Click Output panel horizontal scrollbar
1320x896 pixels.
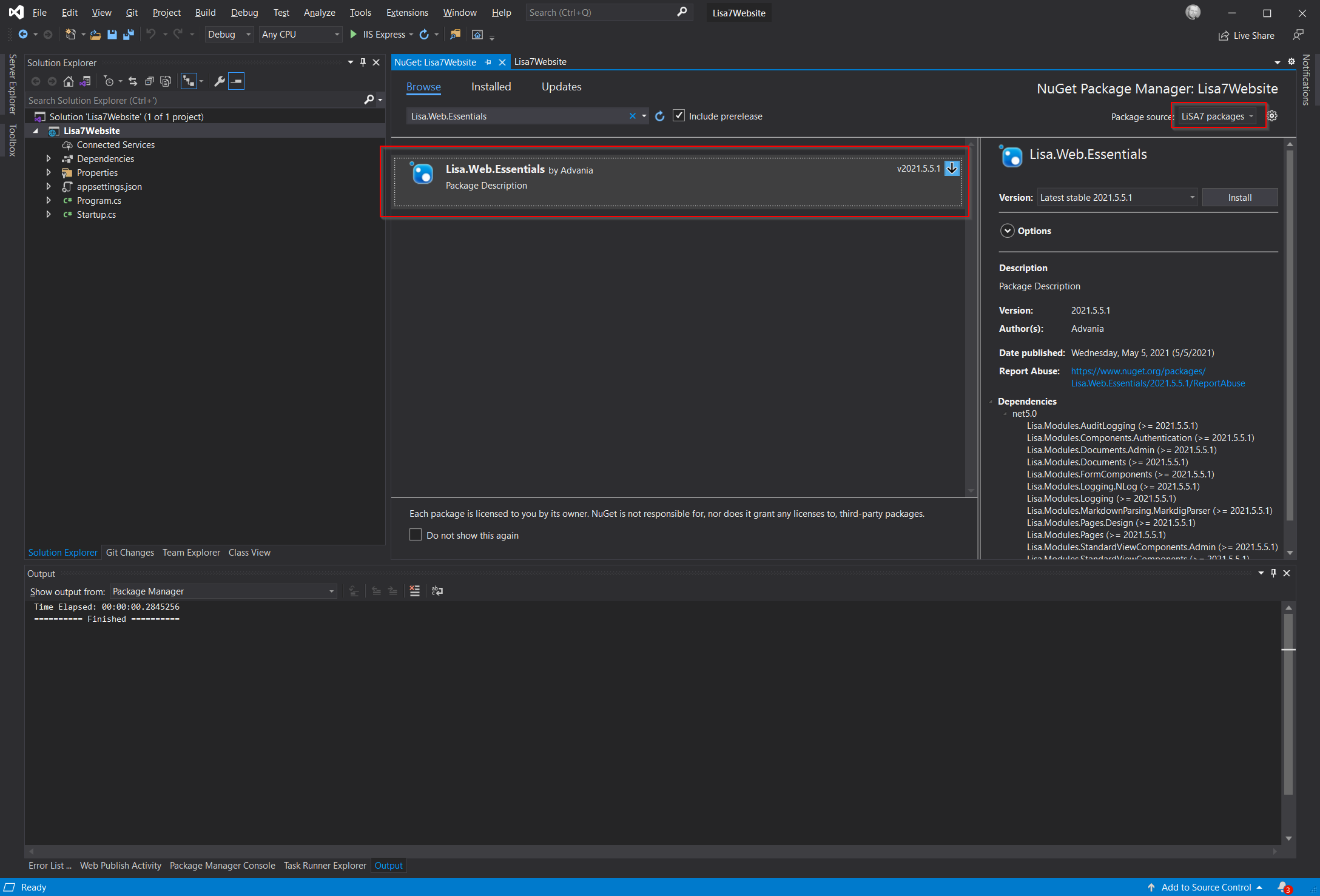click(x=653, y=851)
